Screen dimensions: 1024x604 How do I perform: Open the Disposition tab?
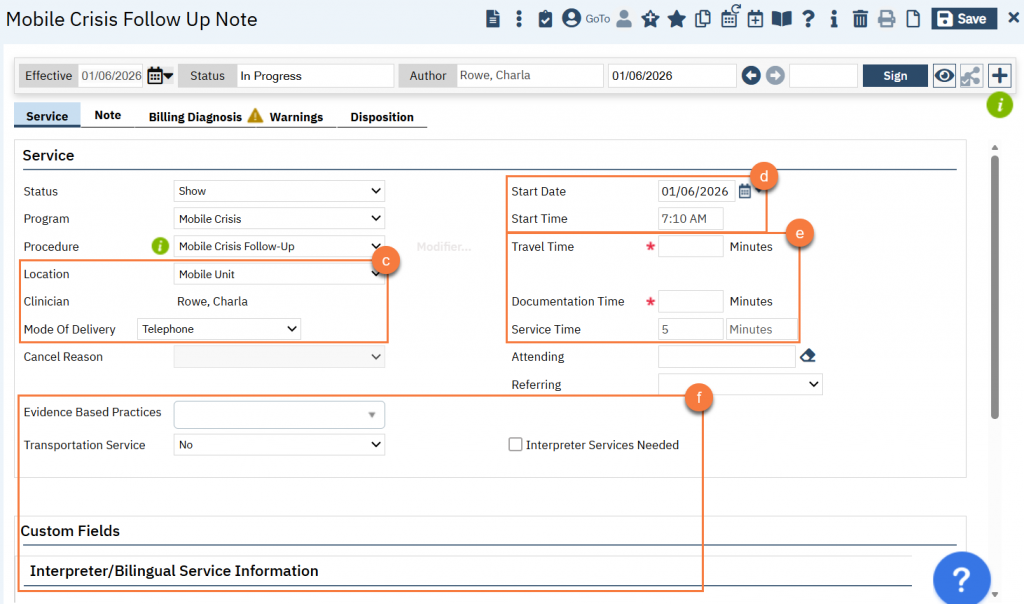point(381,117)
